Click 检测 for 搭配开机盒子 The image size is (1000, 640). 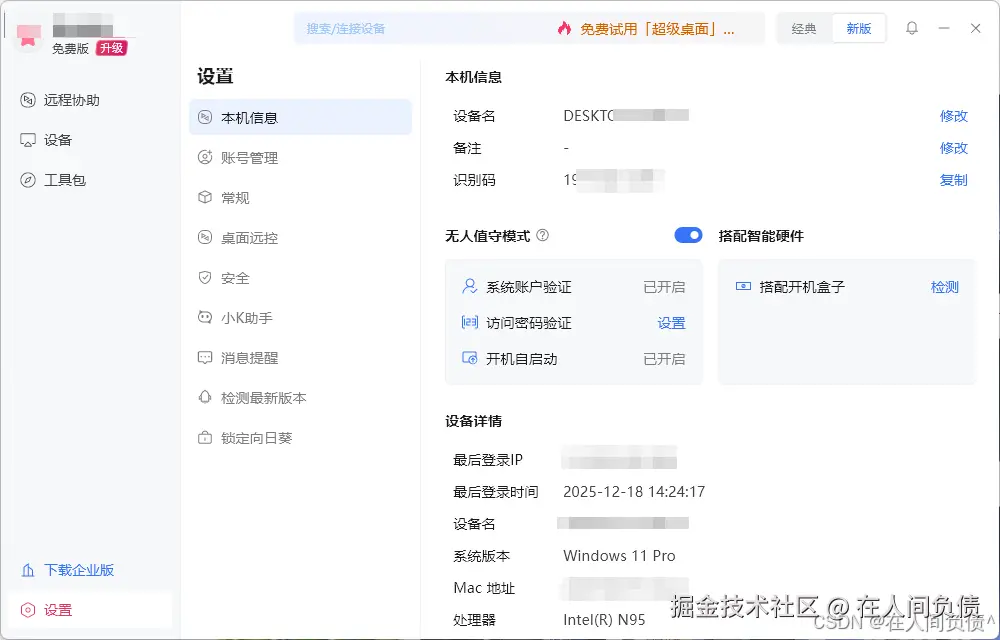pos(943,287)
